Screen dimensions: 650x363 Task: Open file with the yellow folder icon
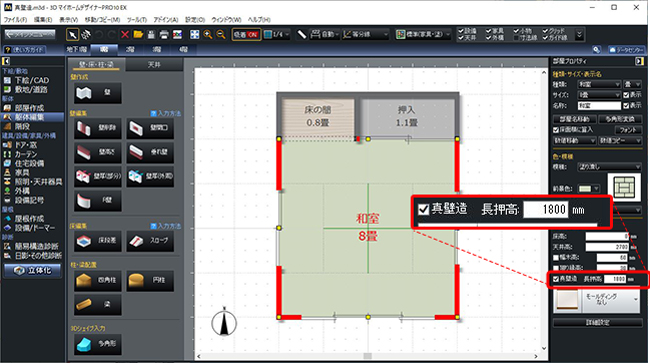[x=138, y=34]
